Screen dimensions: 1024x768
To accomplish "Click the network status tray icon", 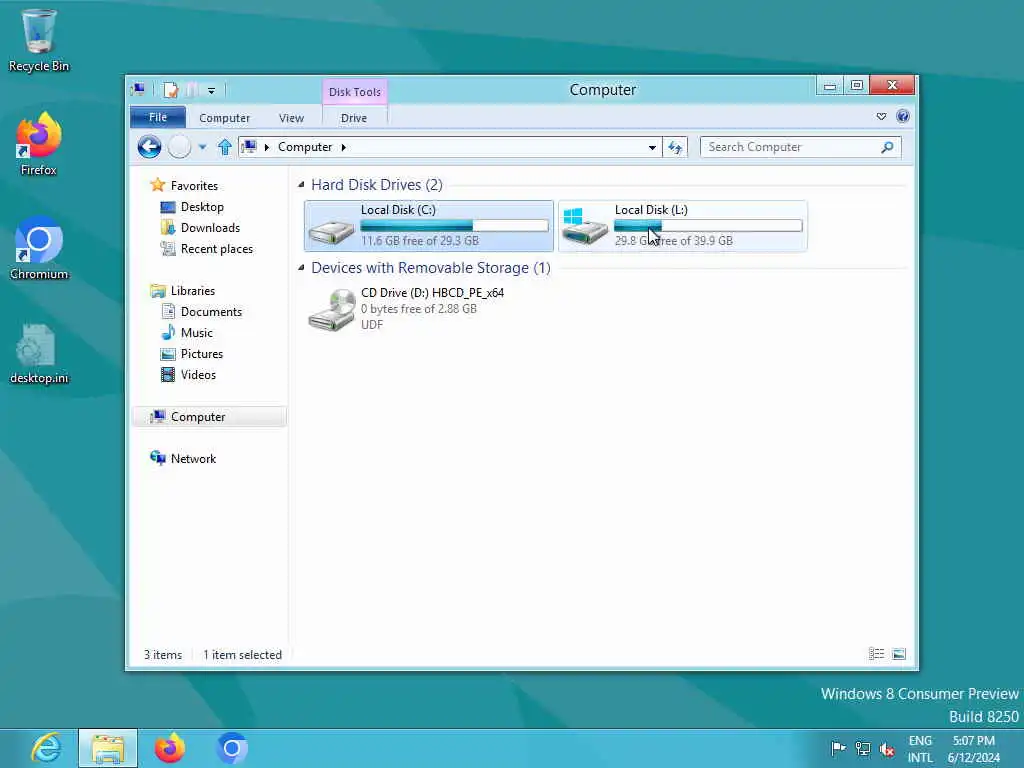I will coord(863,748).
